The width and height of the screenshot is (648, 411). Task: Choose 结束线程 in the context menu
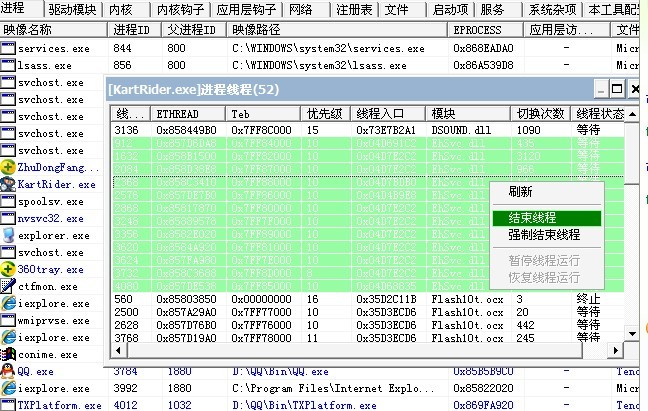click(532, 217)
